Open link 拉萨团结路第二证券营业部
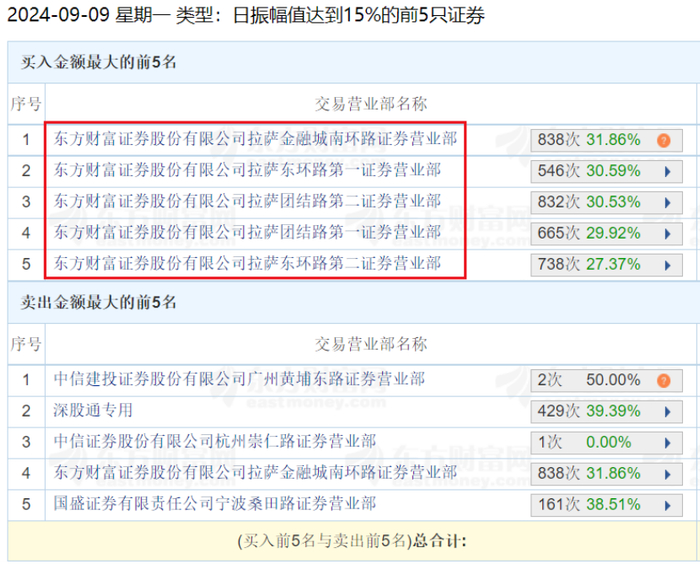Viewport: 700px width, 564px height. click(x=247, y=201)
